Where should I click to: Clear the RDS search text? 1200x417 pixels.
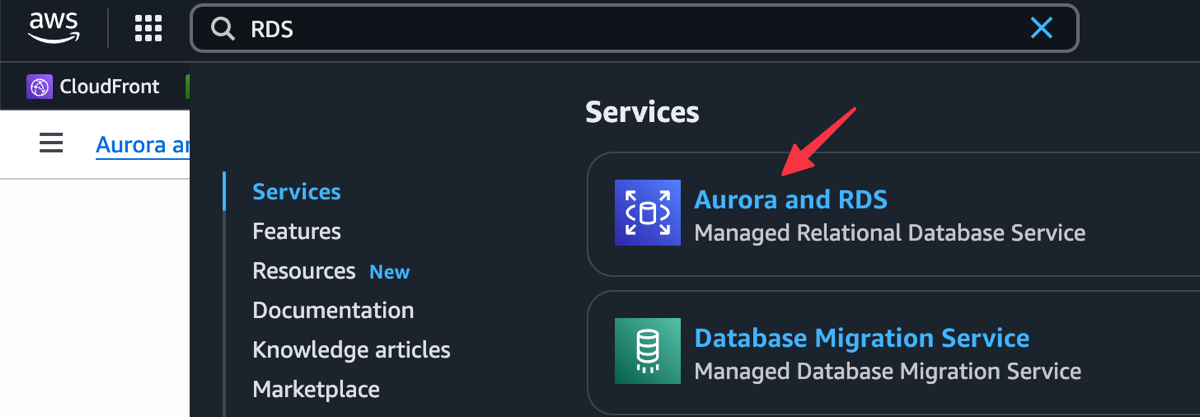tap(1041, 28)
